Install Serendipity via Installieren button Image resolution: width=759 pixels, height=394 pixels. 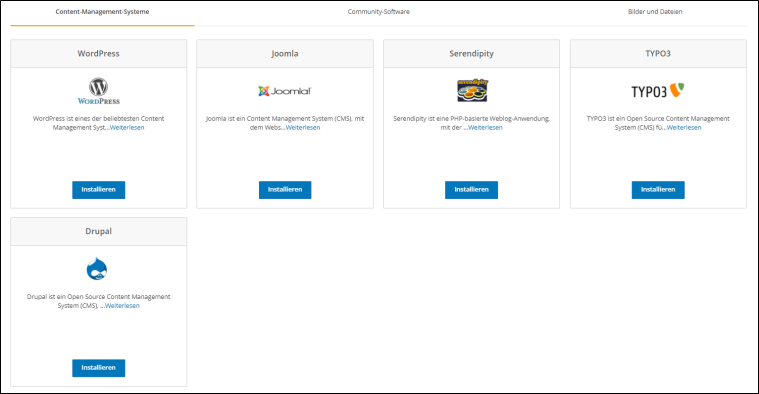[x=471, y=190]
